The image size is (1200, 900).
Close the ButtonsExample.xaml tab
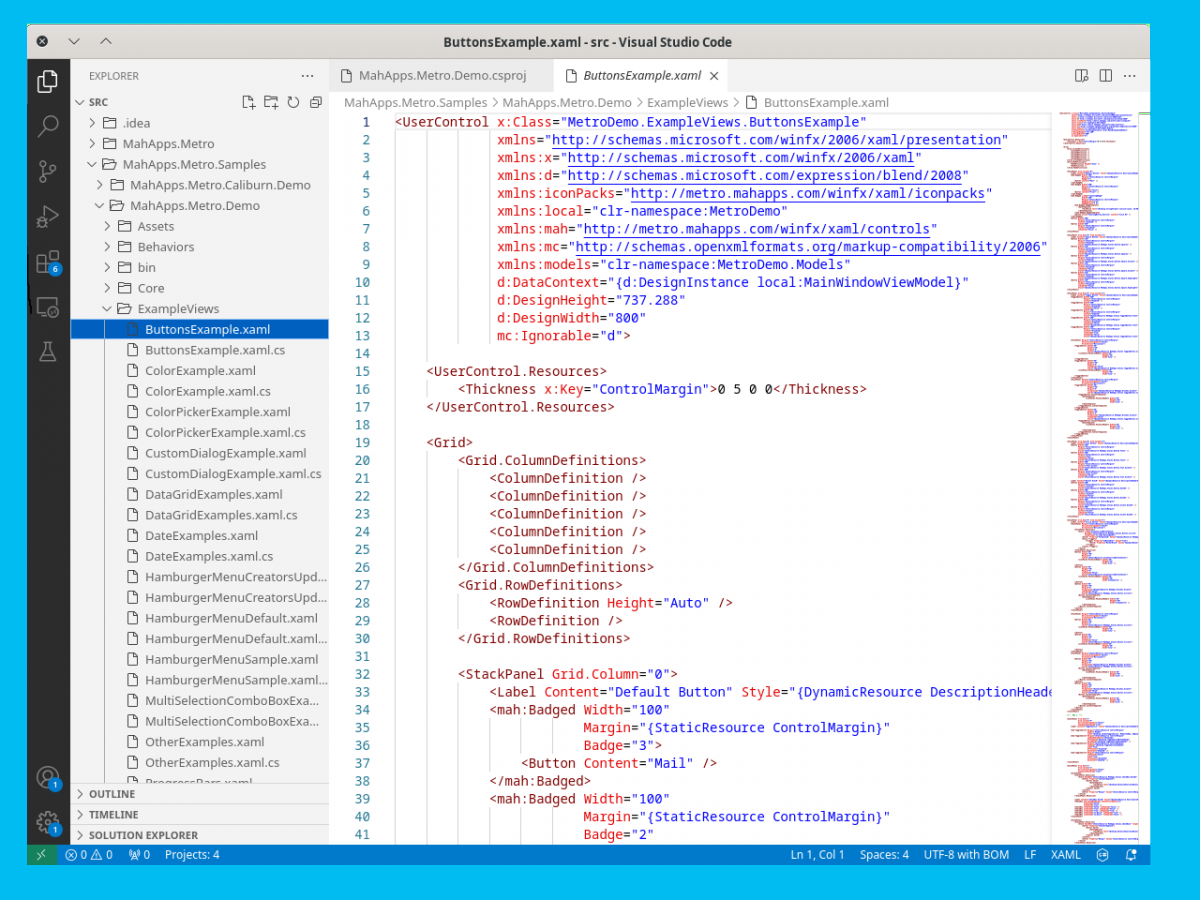tap(714, 76)
